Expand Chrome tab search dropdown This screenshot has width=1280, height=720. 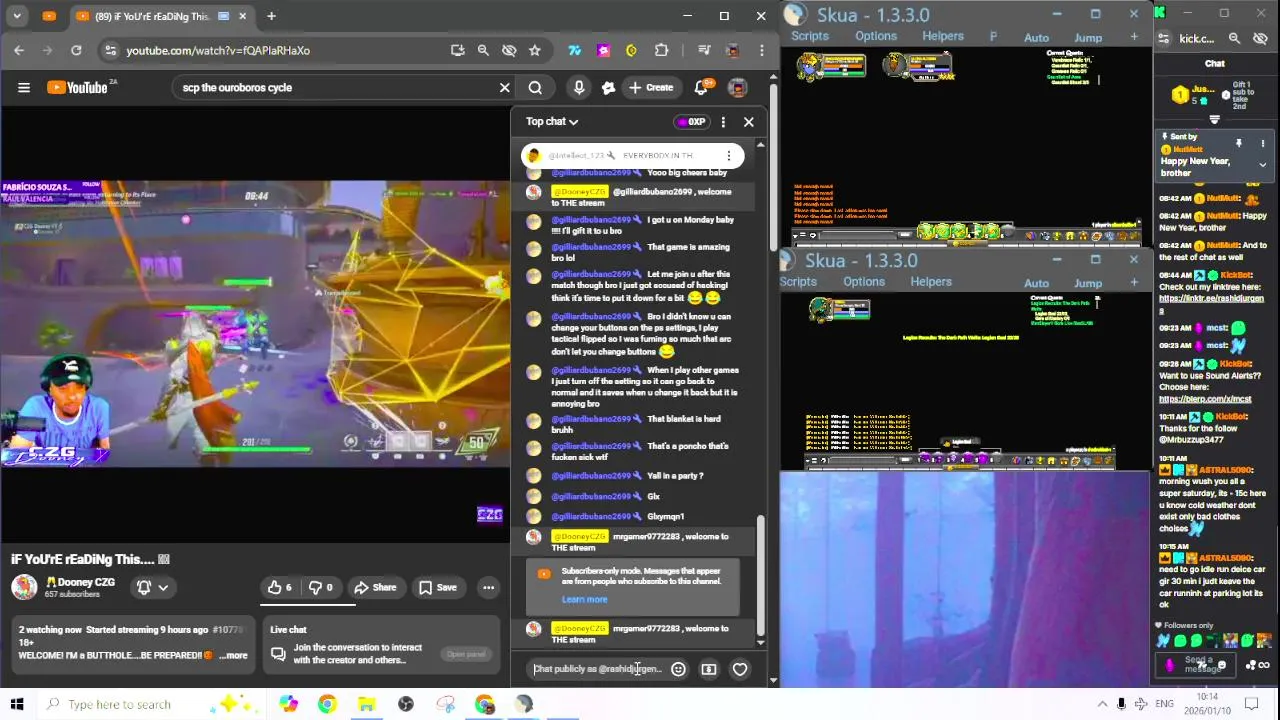18,16
